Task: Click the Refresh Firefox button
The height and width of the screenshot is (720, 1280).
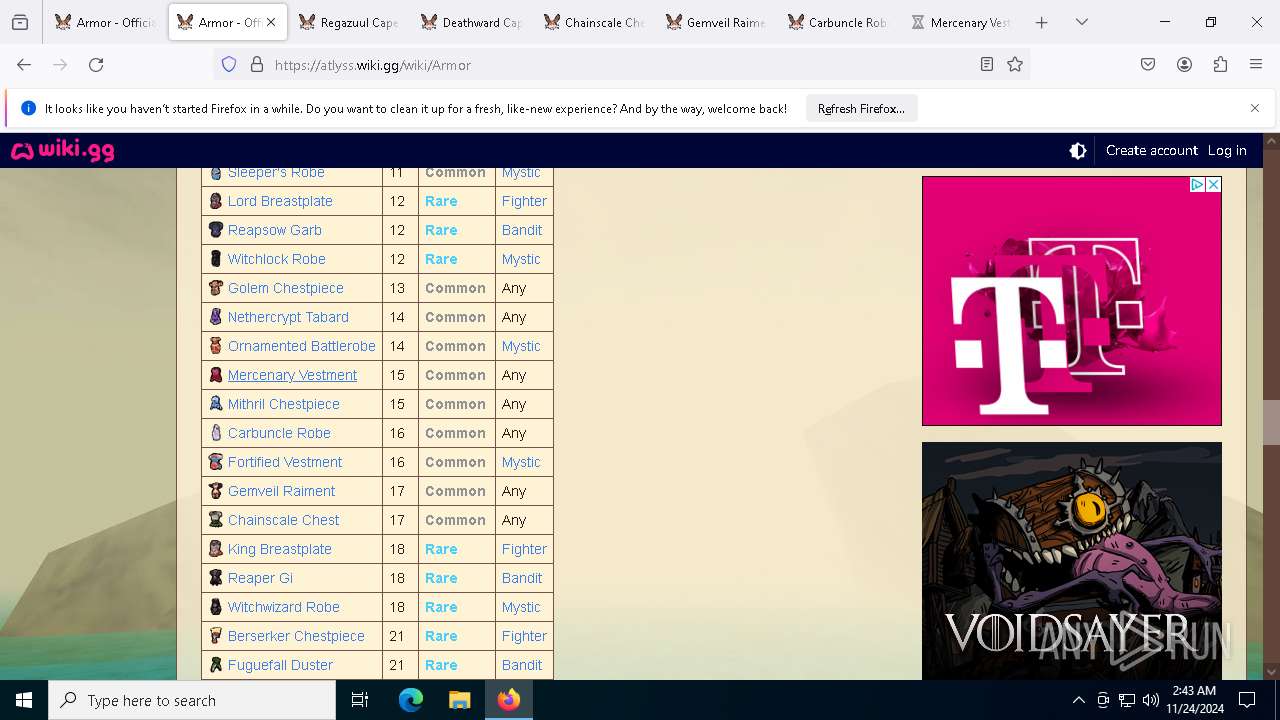Action: [x=861, y=109]
